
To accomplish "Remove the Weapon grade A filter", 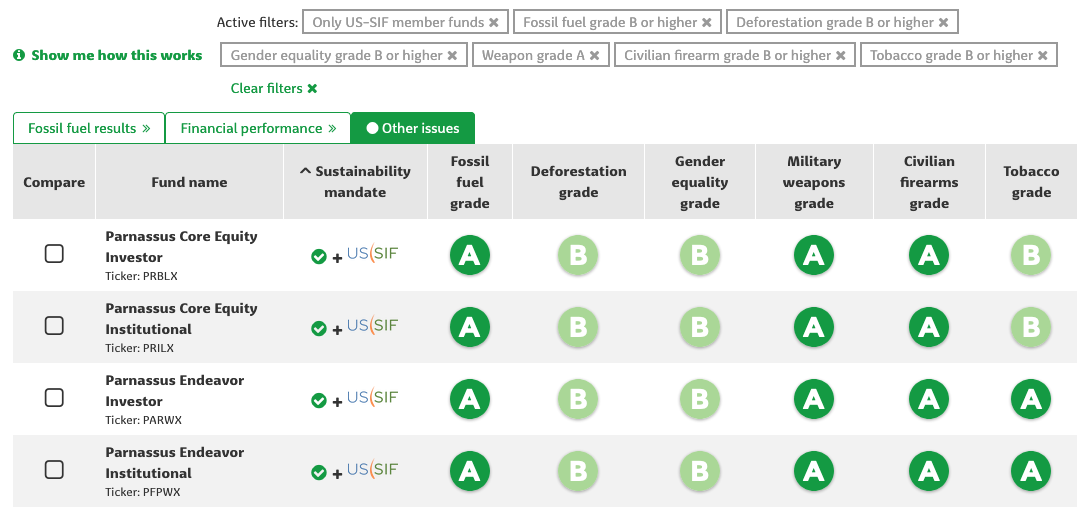I will pos(594,55).
